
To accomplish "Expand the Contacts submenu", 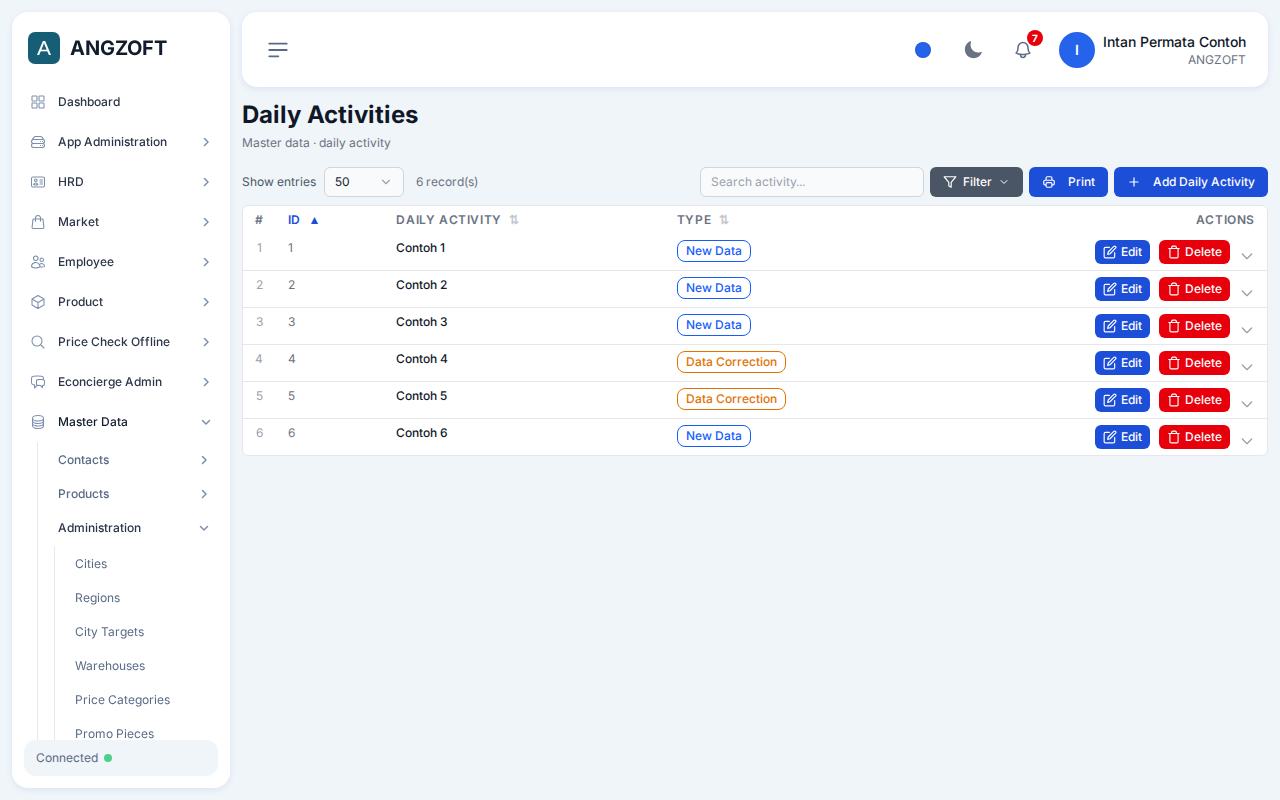I will pos(134,460).
